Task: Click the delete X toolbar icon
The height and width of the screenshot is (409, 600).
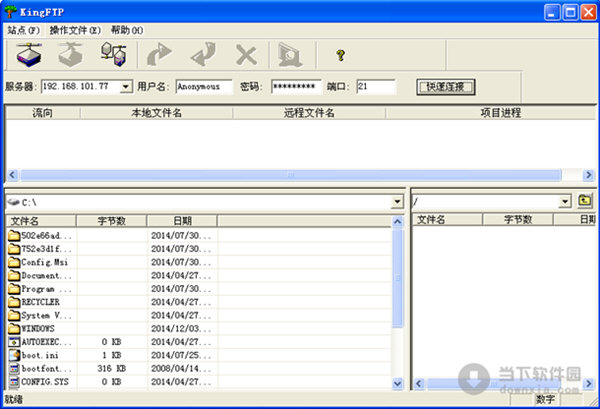Action: click(x=246, y=55)
